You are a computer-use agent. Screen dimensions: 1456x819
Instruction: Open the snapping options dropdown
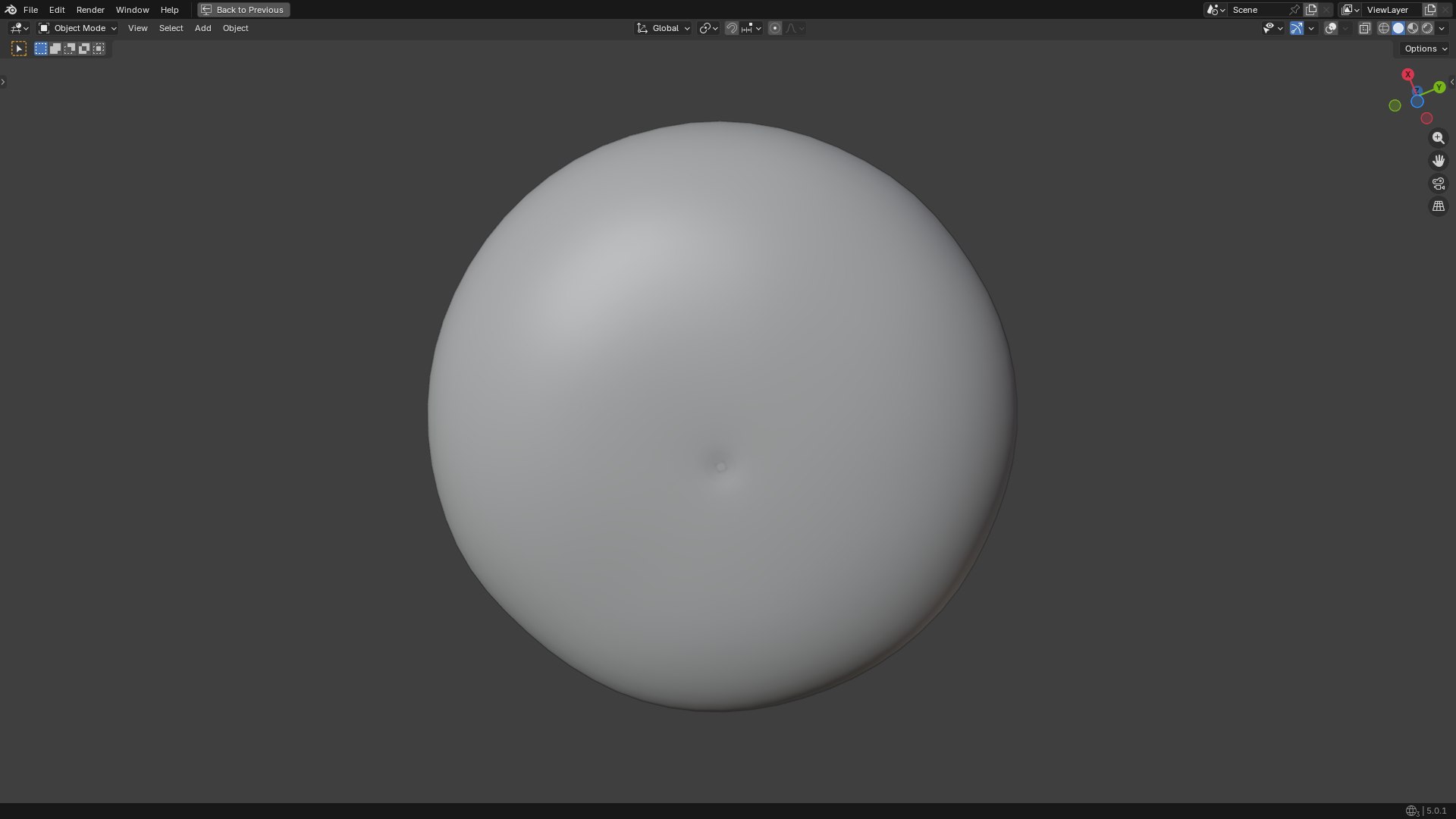751,28
